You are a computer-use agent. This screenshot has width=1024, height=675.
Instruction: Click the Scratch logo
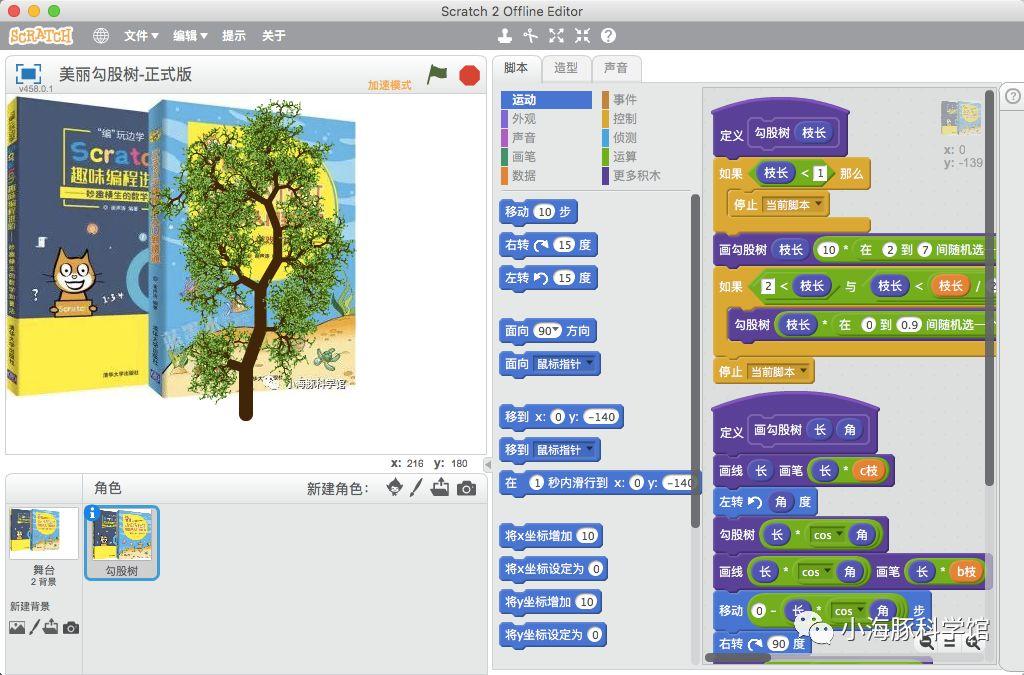click(x=40, y=35)
